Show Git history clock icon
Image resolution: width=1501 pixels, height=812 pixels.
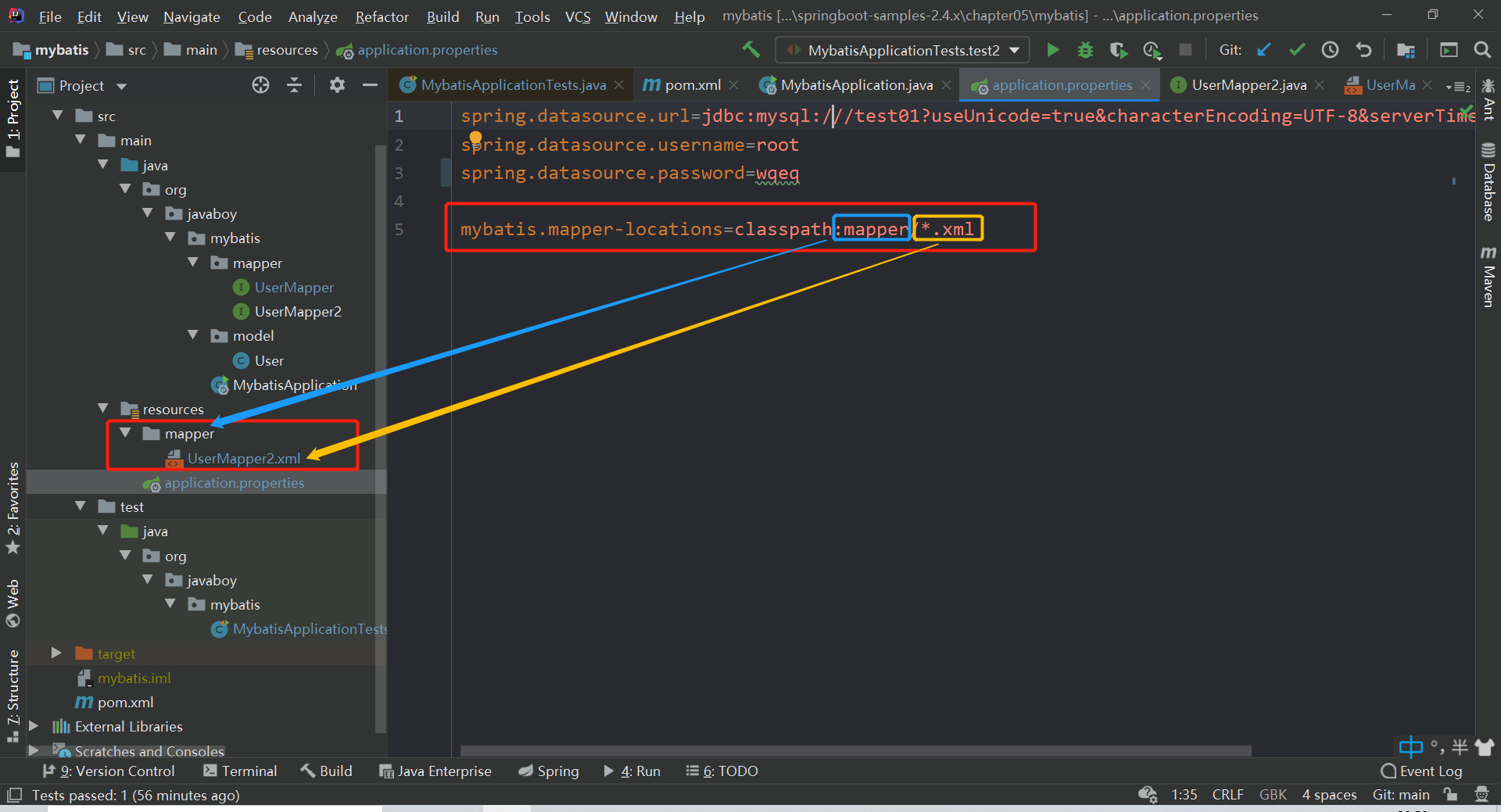click(1330, 50)
